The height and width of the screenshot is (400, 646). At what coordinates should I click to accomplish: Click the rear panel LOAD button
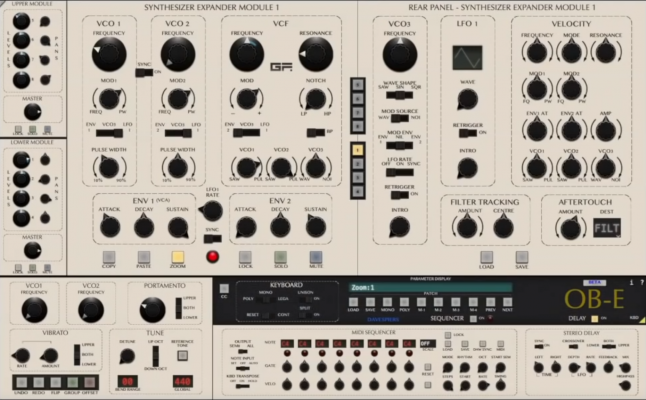pyautogui.click(x=487, y=257)
